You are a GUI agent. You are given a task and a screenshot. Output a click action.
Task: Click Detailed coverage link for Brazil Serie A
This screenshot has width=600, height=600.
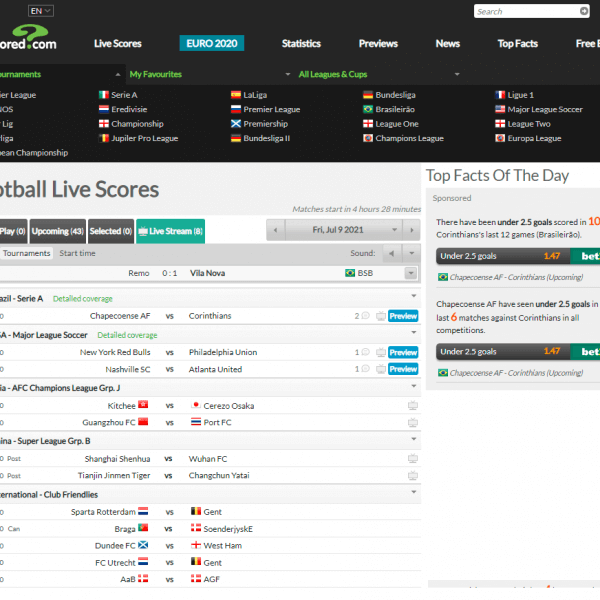pos(83,299)
